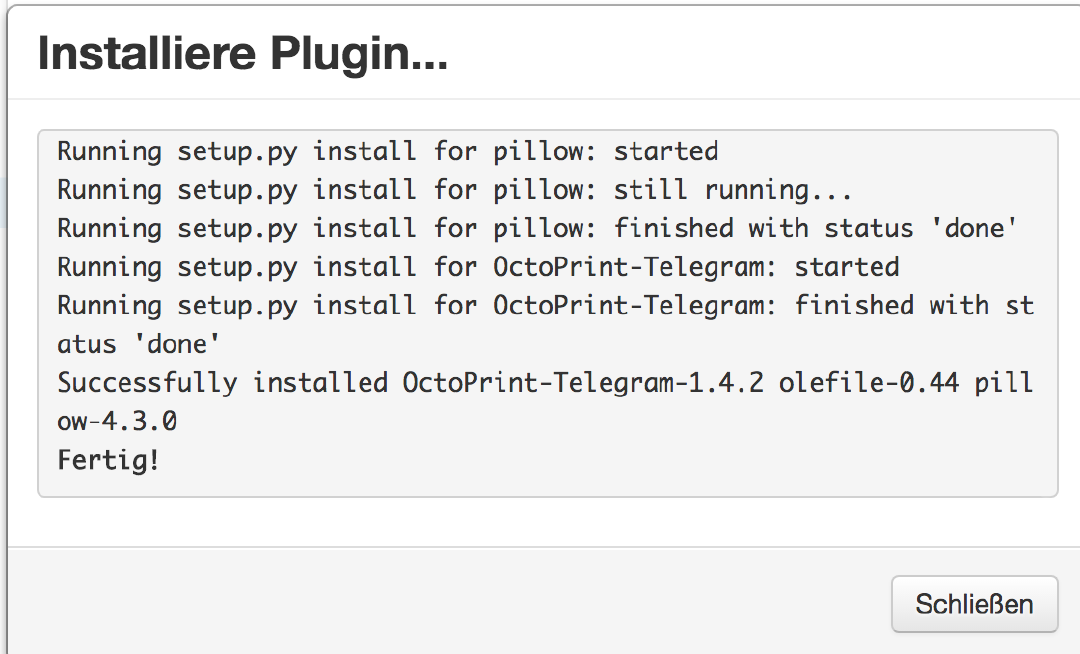Click the word 'installed' in the success line
The image size is (1080, 654).
point(320,383)
